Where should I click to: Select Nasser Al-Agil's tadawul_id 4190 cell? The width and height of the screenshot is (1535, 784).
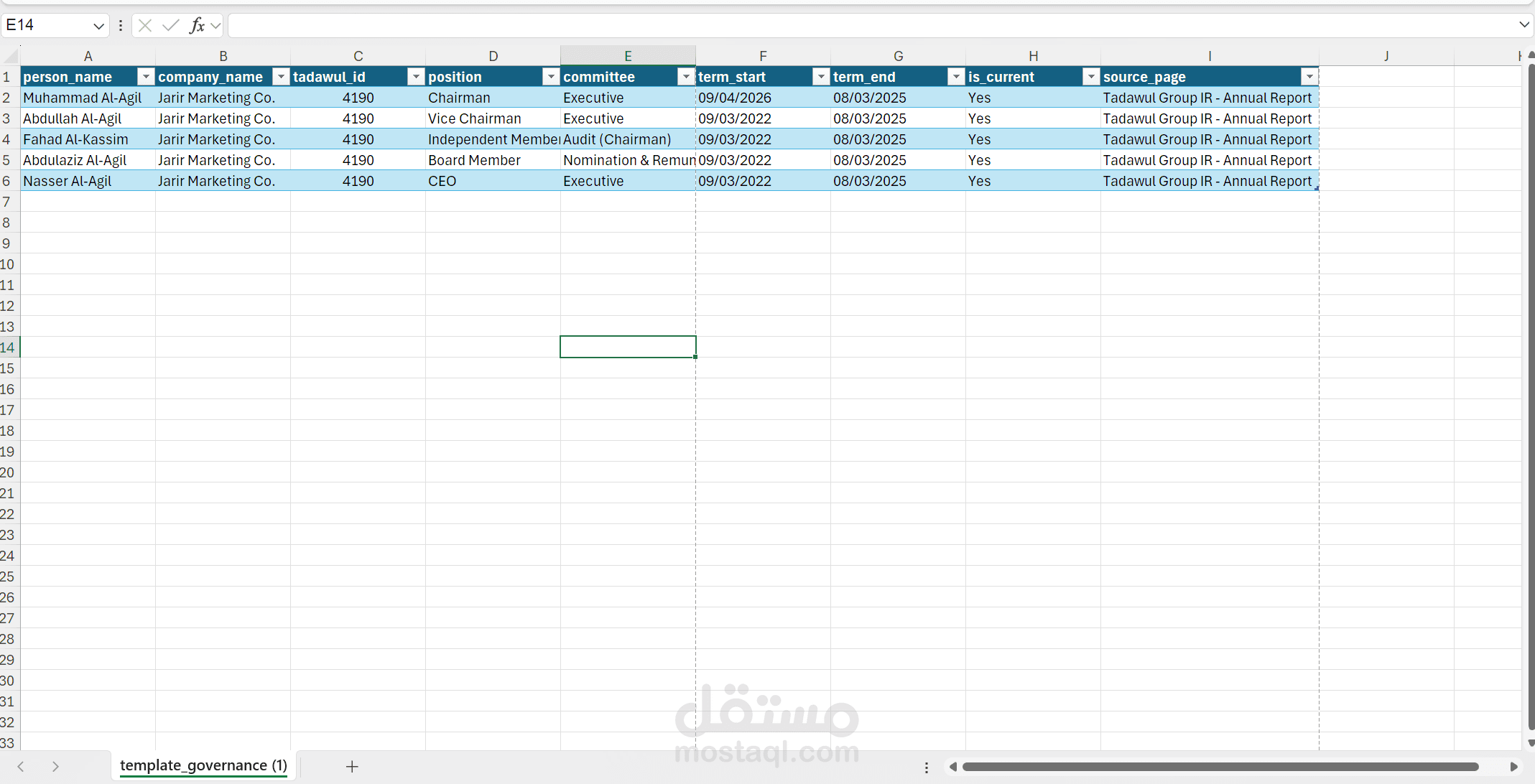point(358,181)
